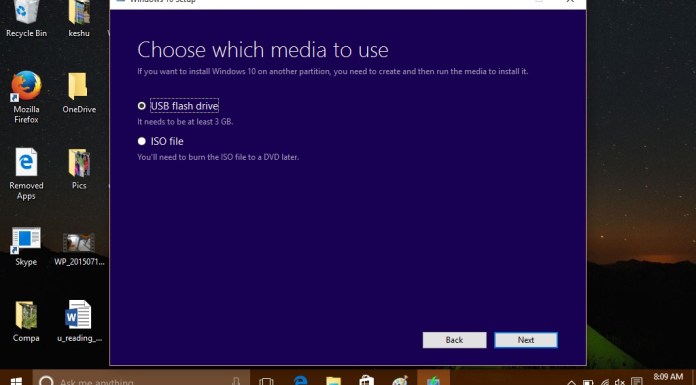
Task: Select the USB flash drive radio option
Action: click(x=142, y=106)
